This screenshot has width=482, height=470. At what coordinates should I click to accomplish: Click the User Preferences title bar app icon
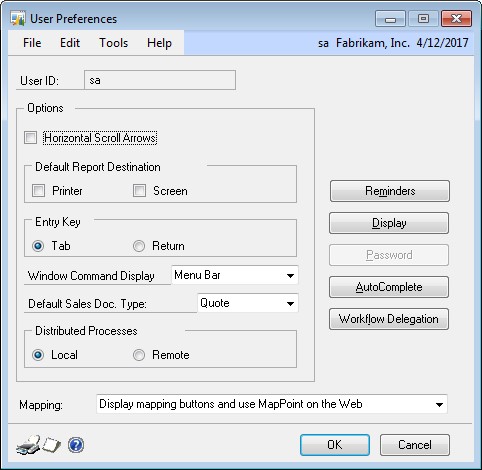click(18, 19)
